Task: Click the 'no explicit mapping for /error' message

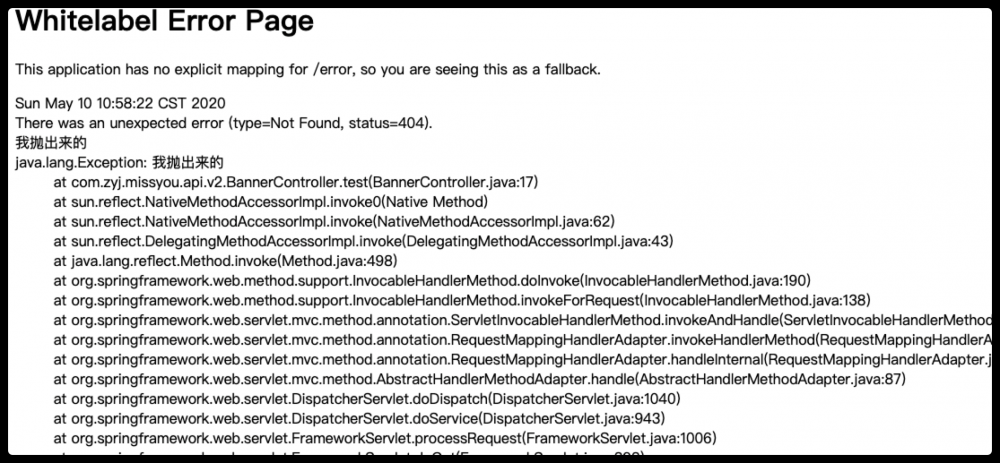Action: pos(307,69)
